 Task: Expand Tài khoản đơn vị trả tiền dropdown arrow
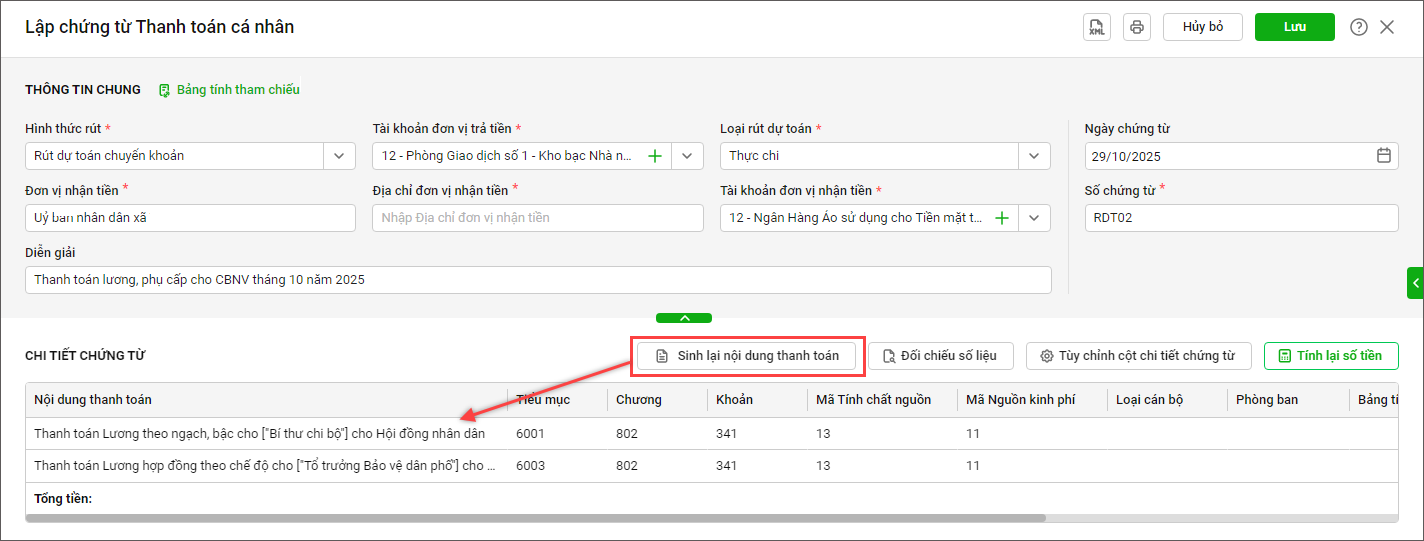(687, 156)
